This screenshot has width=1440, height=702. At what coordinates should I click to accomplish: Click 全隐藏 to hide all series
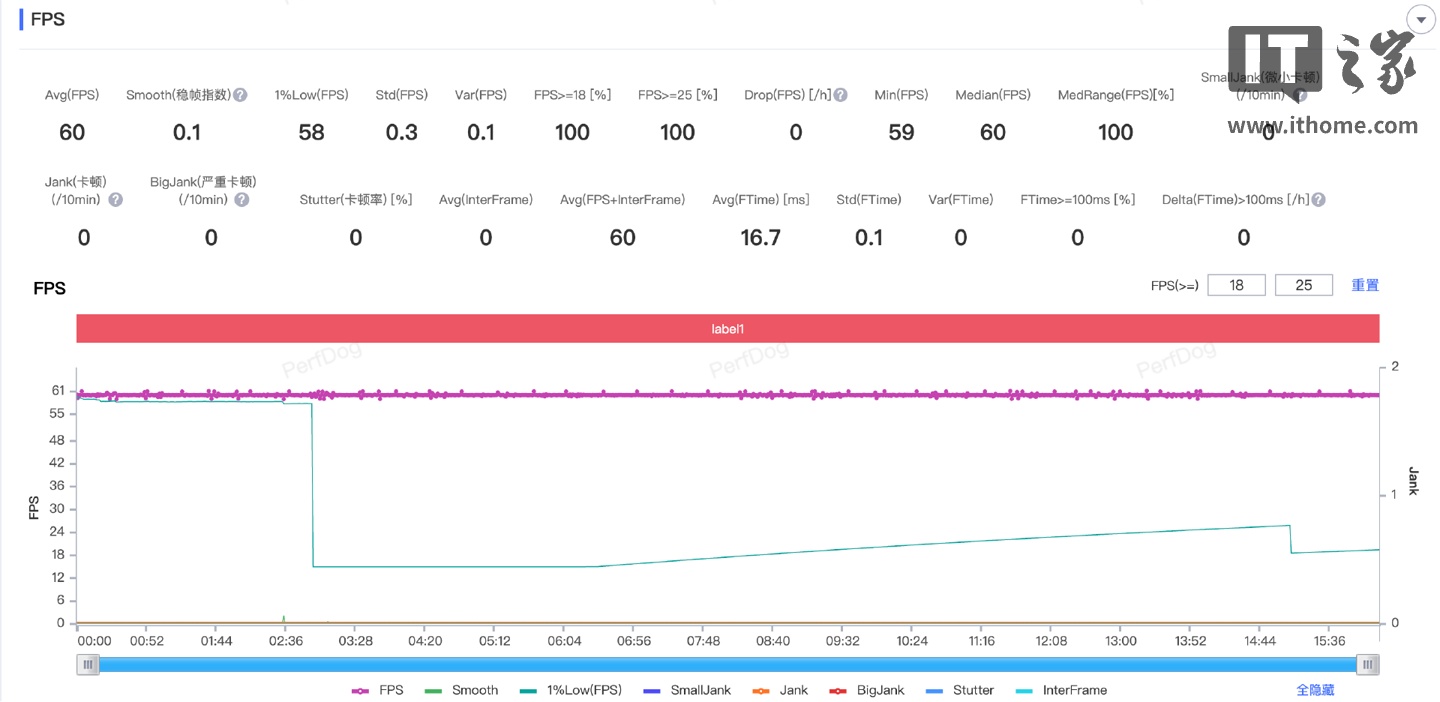1315,690
